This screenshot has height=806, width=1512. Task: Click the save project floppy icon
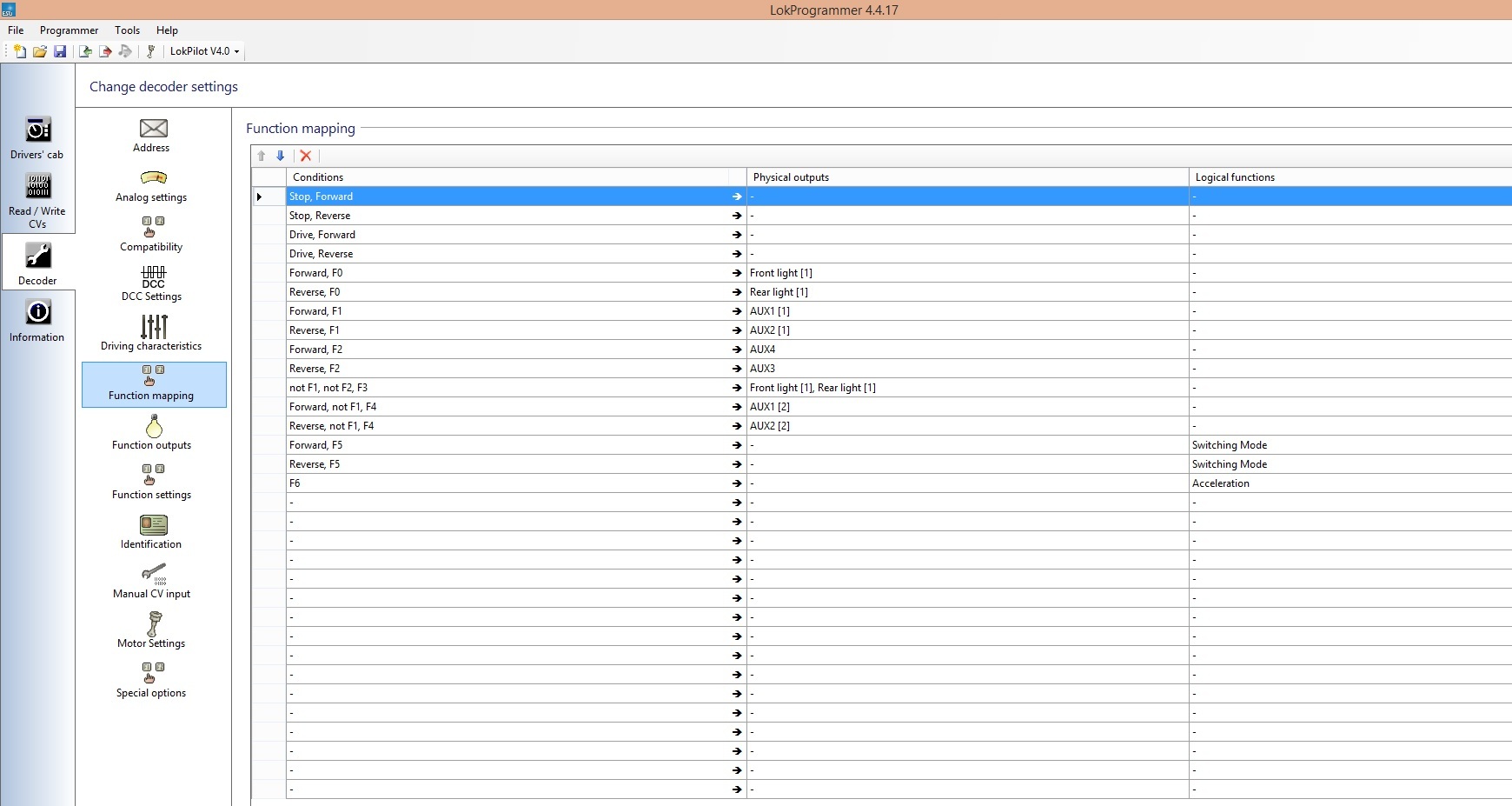(x=60, y=51)
